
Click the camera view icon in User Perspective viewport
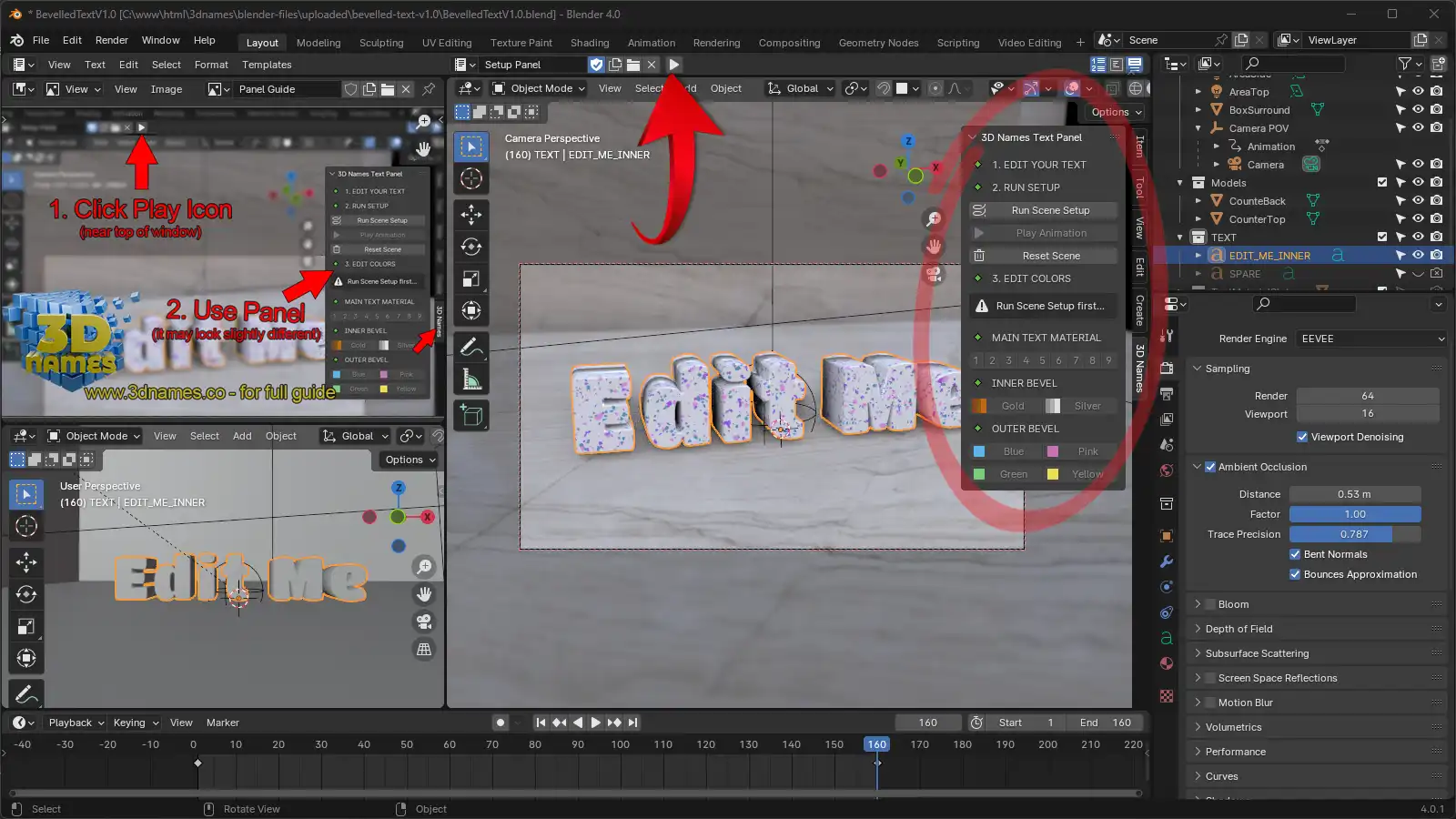pyautogui.click(x=424, y=622)
